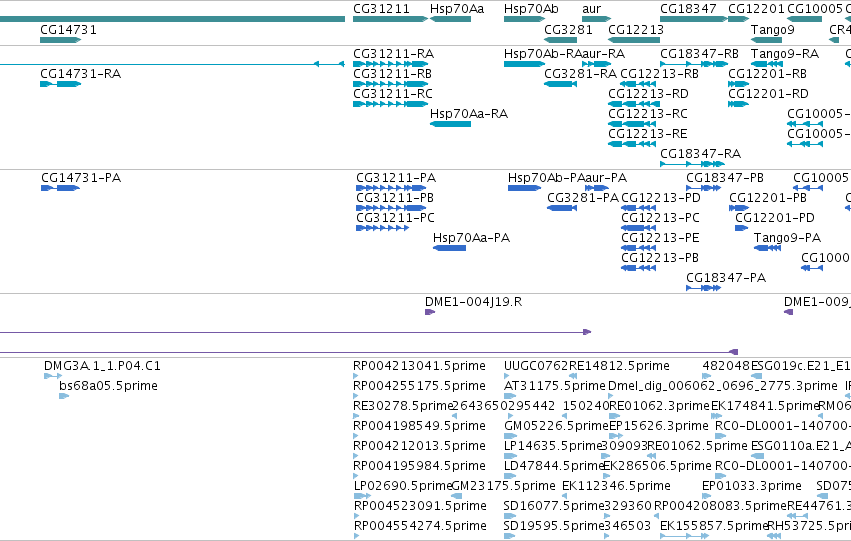Click transcript CG31211-RC

coord(390,104)
